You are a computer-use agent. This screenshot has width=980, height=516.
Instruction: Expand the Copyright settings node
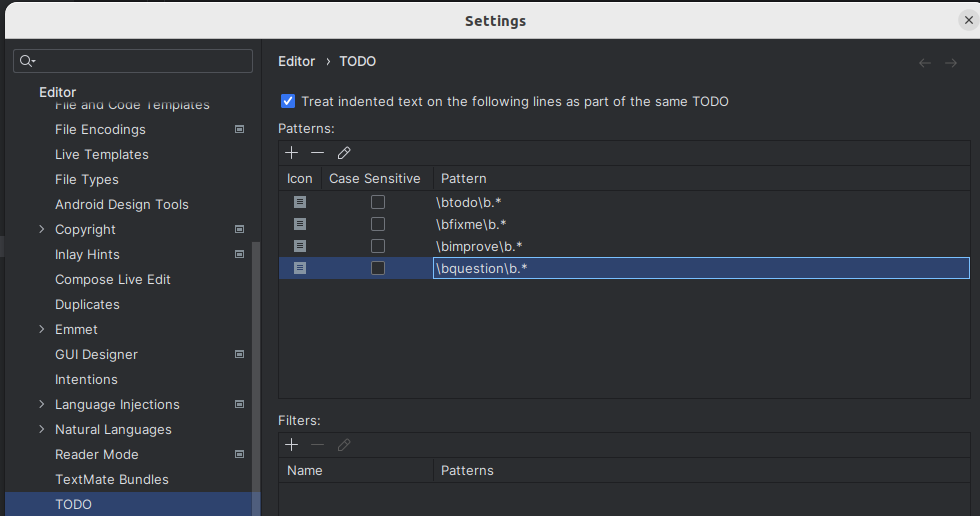41,229
